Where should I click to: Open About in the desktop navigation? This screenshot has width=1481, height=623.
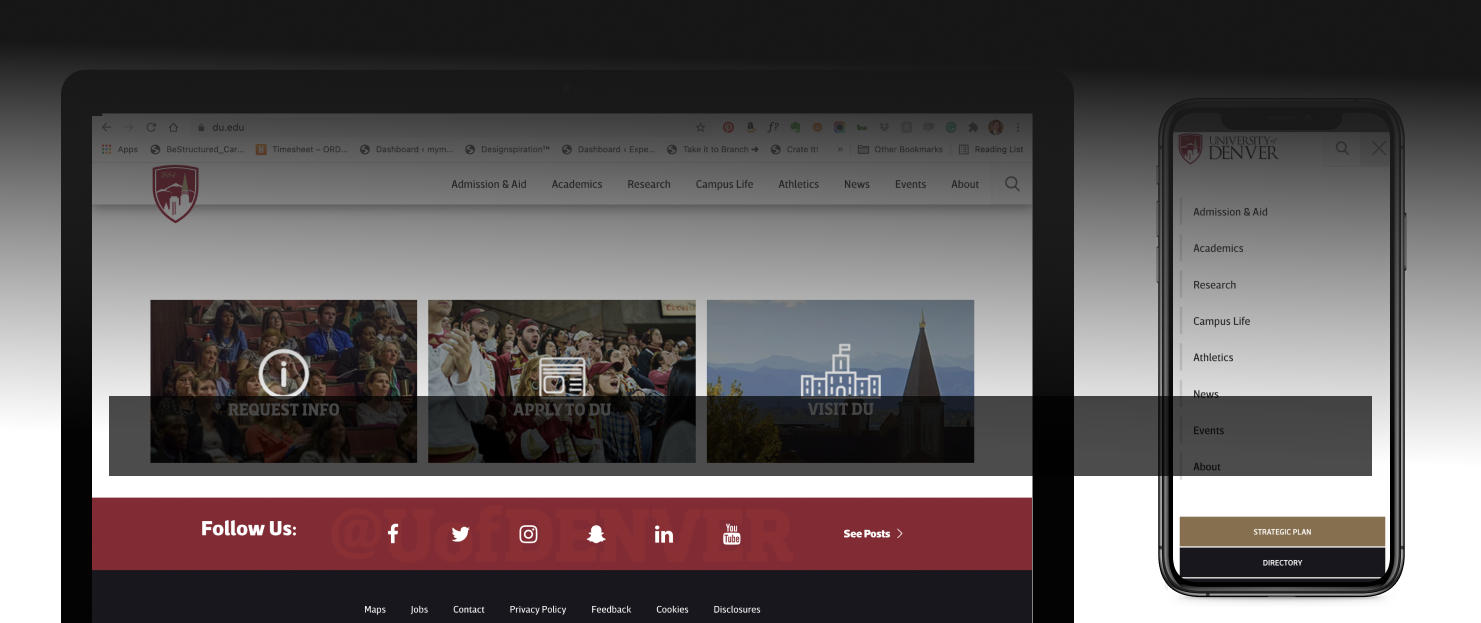tap(965, 184)
